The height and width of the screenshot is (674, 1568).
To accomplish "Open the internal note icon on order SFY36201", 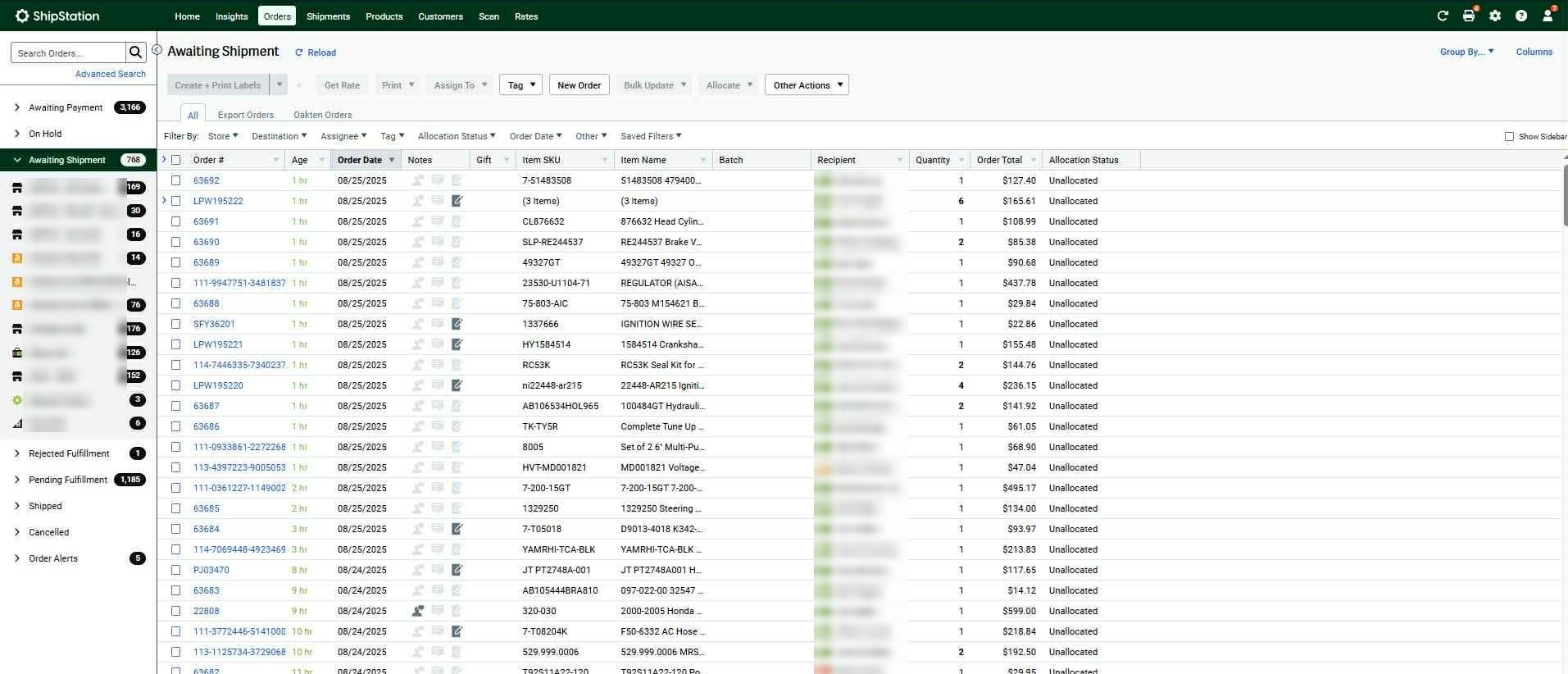I will point(457,324).
